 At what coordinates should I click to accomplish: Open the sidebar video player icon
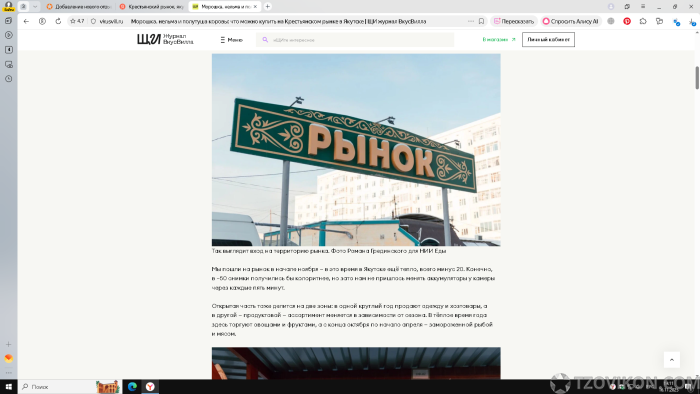point(8,35)
